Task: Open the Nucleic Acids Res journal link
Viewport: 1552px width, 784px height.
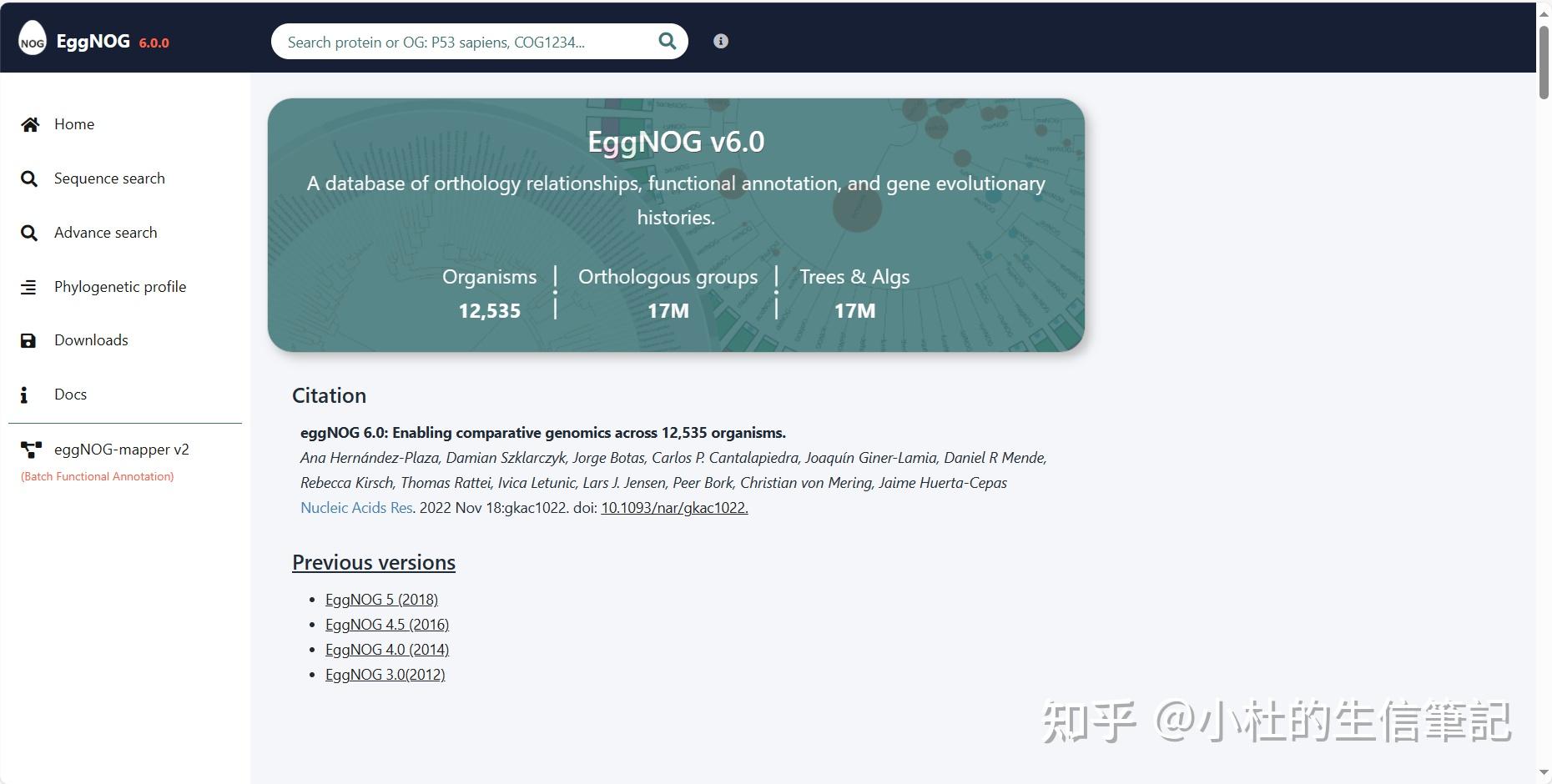Action: pyautogui.click(x=356, y=507)
